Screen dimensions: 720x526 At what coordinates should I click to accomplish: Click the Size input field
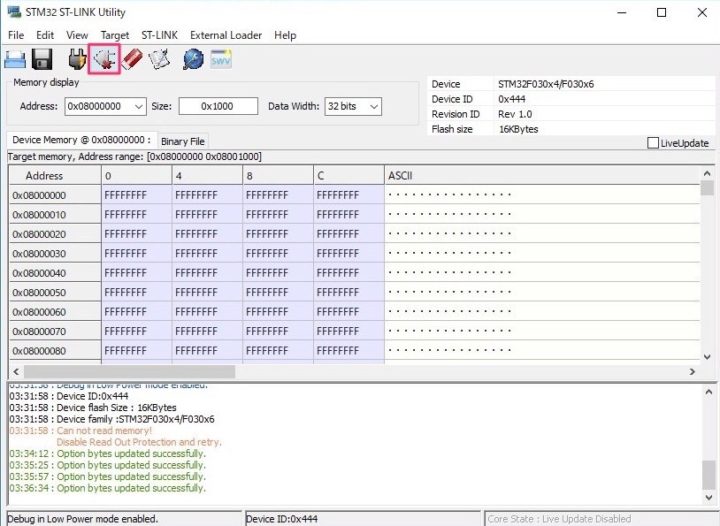(x=217, y=106)
